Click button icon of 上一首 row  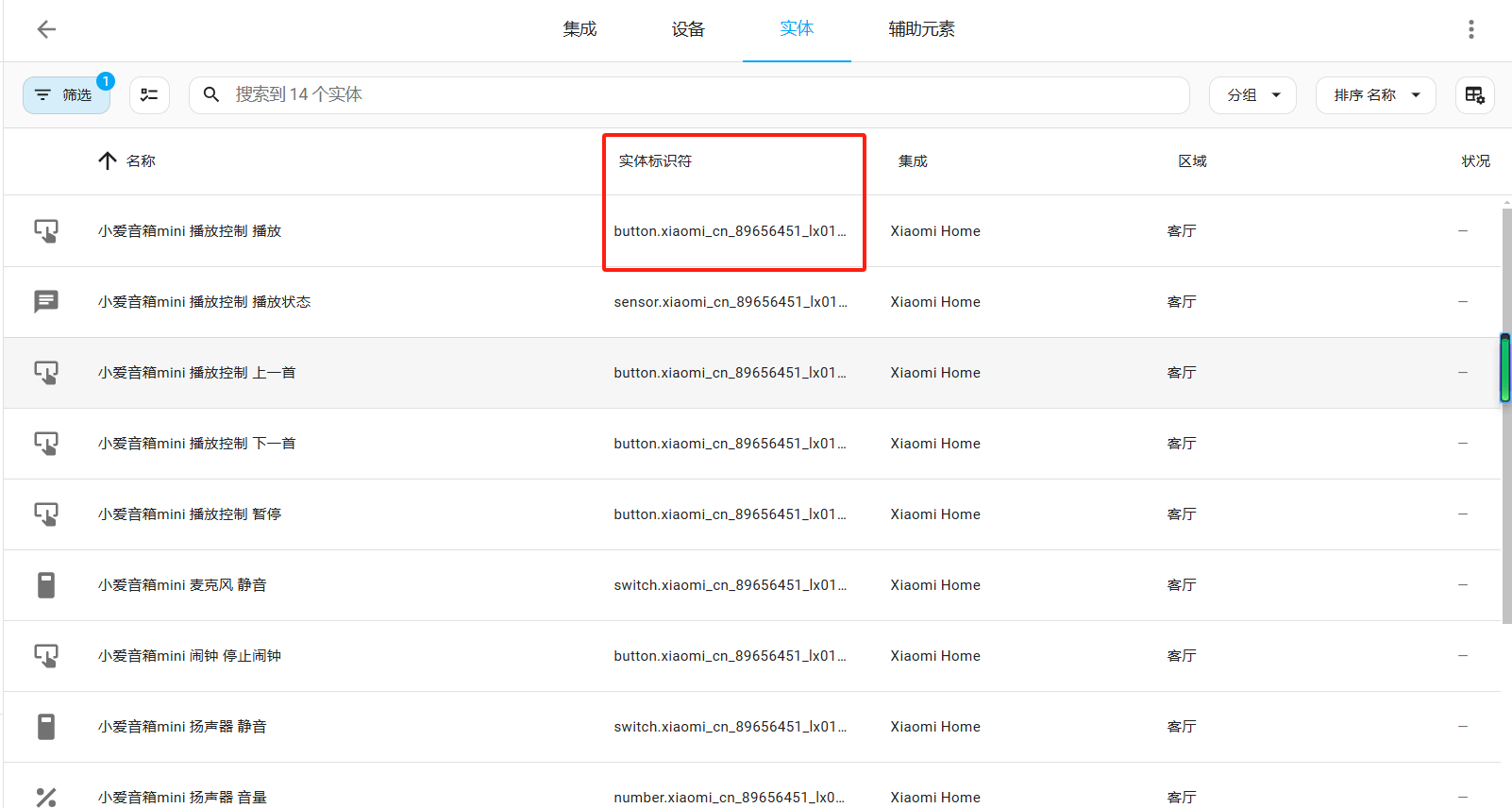point(46,373)
